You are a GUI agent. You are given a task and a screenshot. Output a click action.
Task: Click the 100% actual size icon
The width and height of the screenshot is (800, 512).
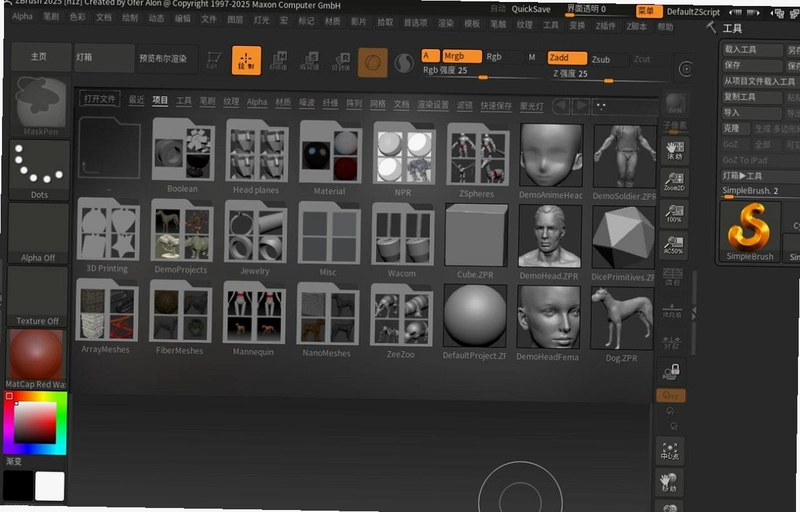point(673,214)
